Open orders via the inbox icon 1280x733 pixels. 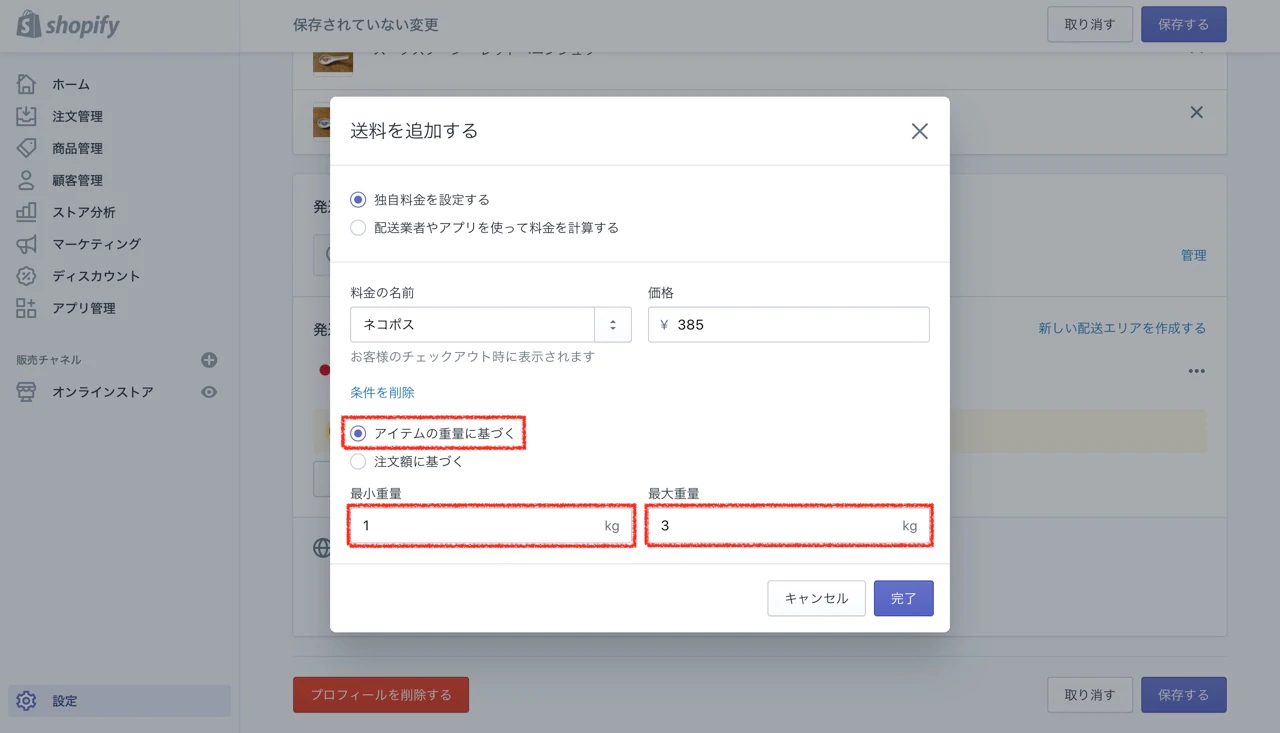click(26, 116)
